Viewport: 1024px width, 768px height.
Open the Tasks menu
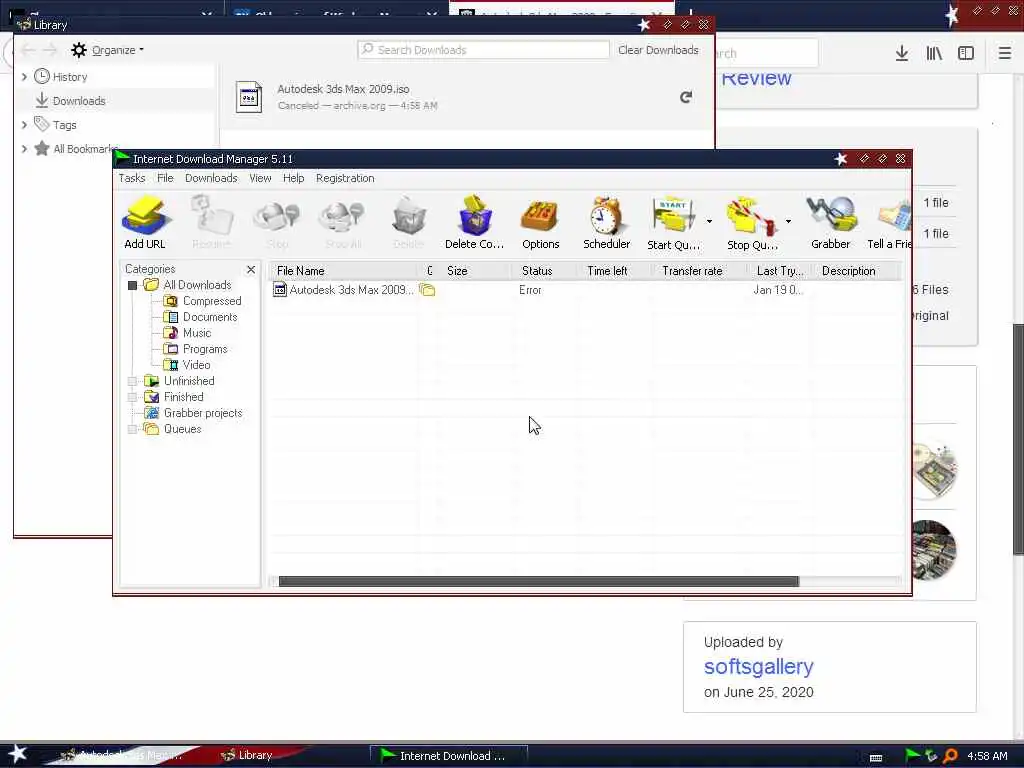click(132, 178)
